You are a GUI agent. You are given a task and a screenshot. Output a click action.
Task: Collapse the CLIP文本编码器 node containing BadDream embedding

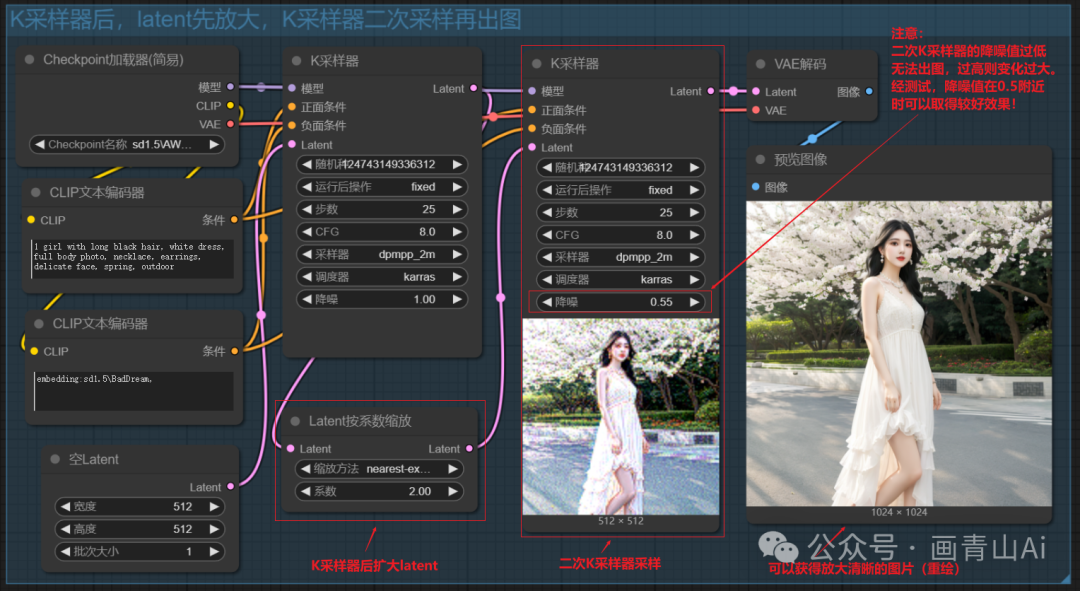[x=39, y=324]
